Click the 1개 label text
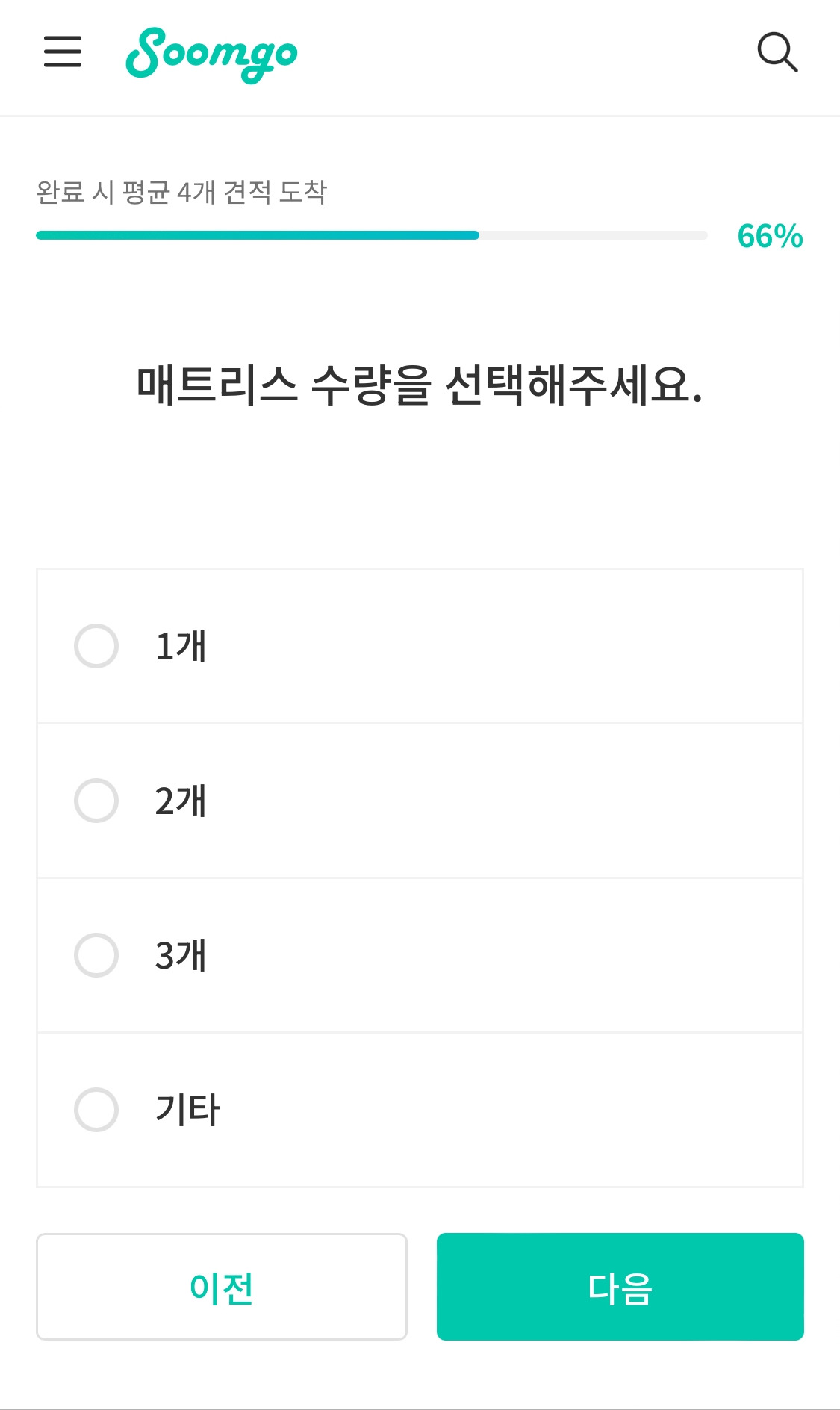840x1410 pixels. pyautogui.click(x=181, y=646)
